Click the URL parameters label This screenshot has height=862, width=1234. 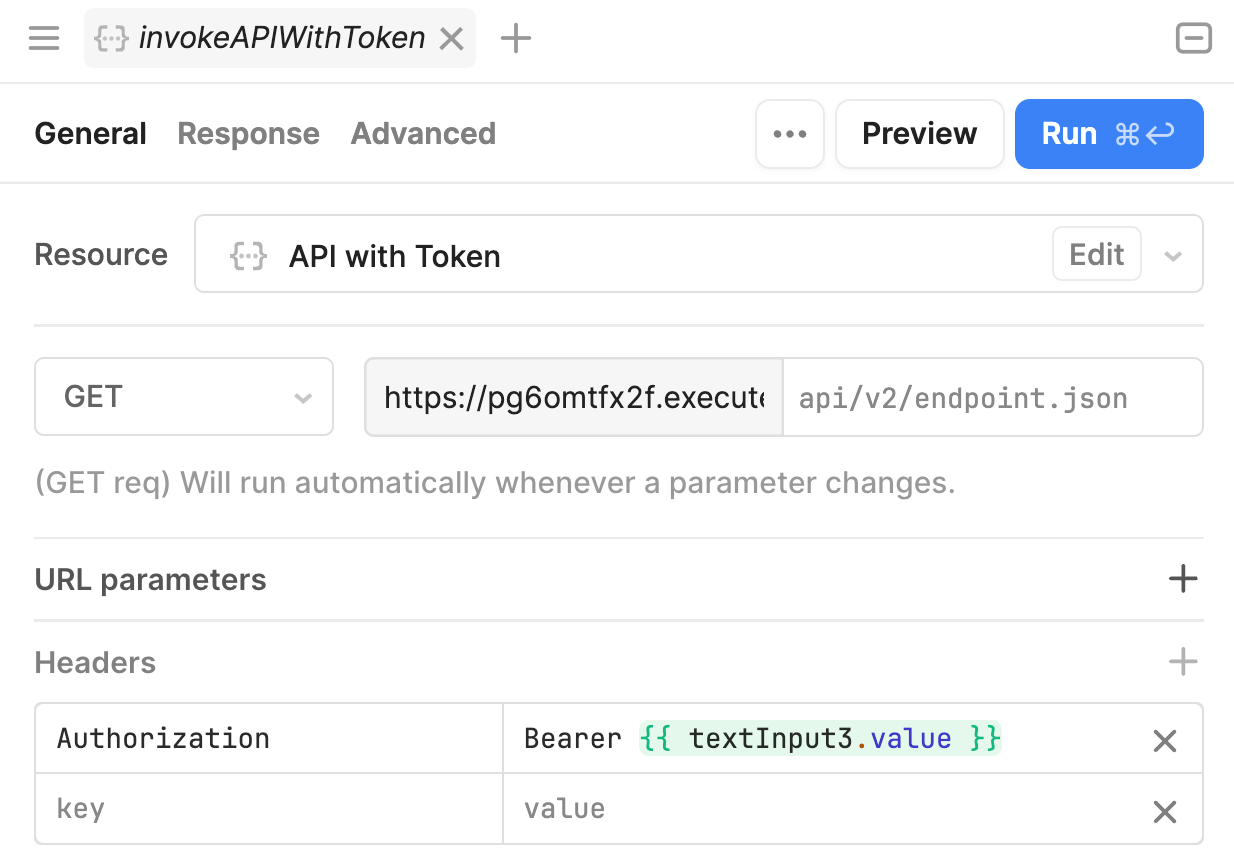[x=151, y=580]
